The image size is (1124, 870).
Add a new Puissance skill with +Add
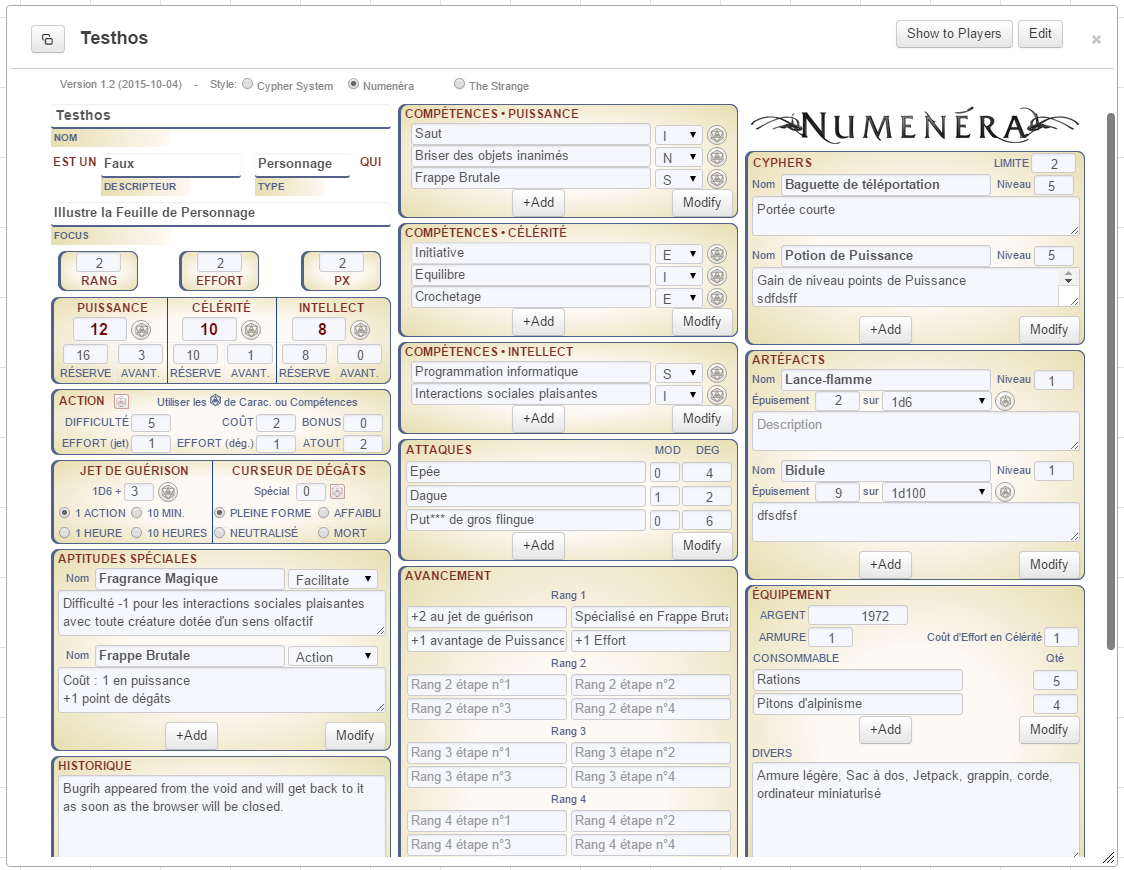(x=538, y=203)
